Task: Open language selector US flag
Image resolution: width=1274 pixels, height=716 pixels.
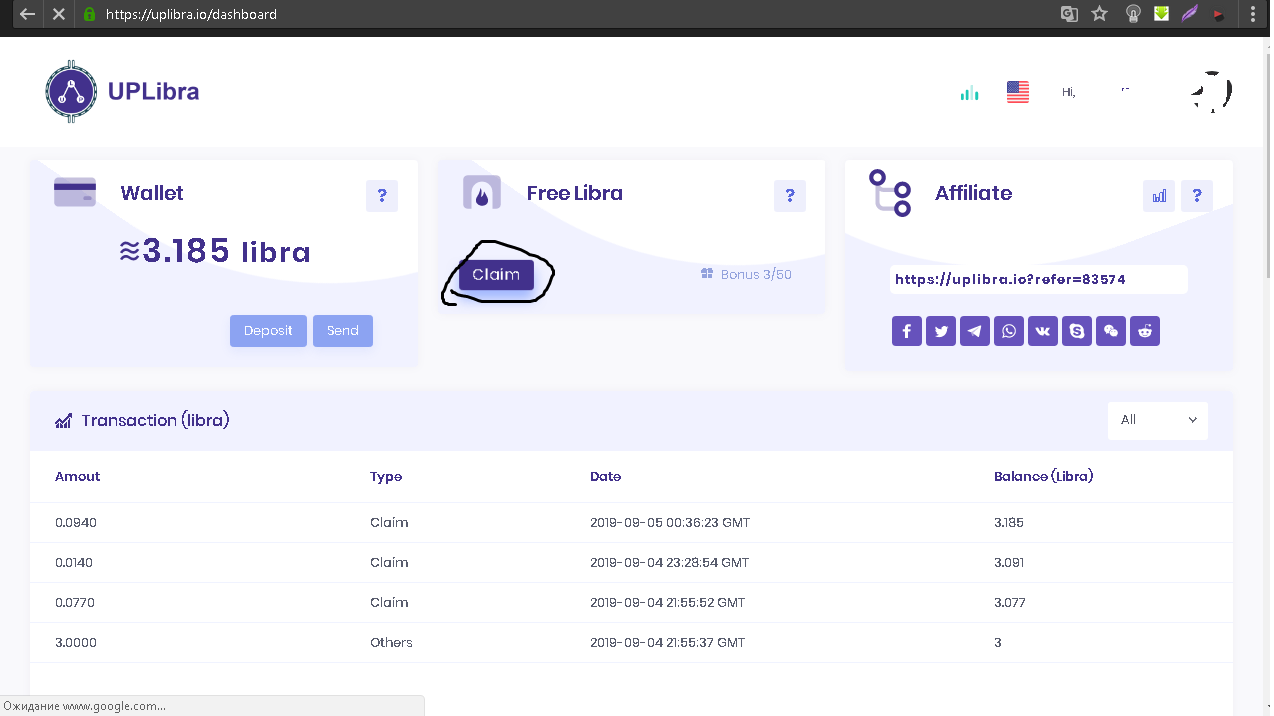Action: coord(1018,92)
